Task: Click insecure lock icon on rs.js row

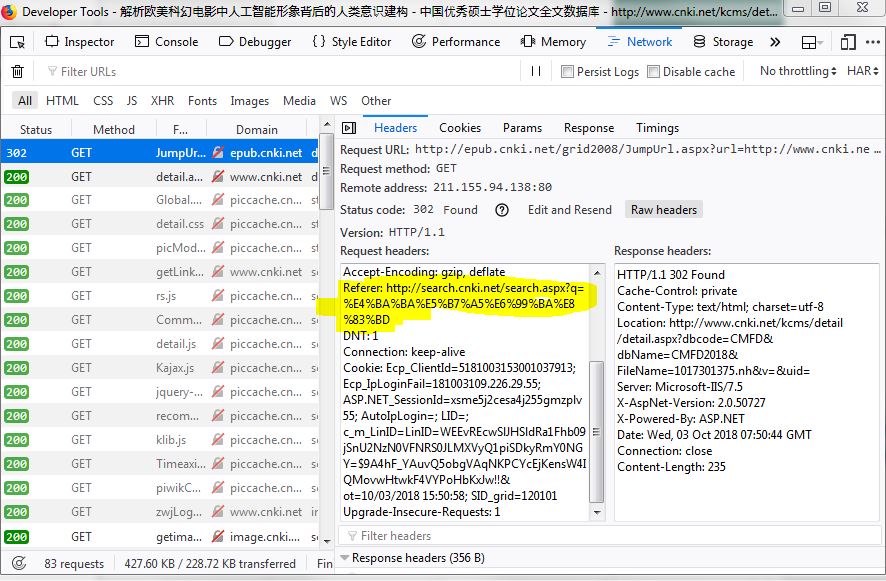Action: click(x=218, y=296)
